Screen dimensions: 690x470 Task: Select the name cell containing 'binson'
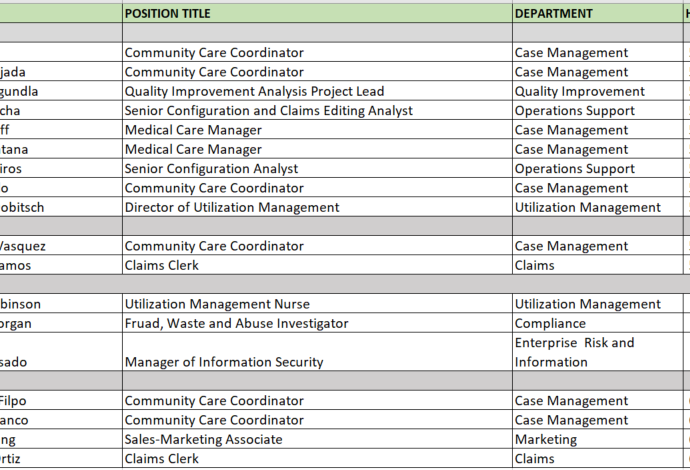tap(61, 304)
